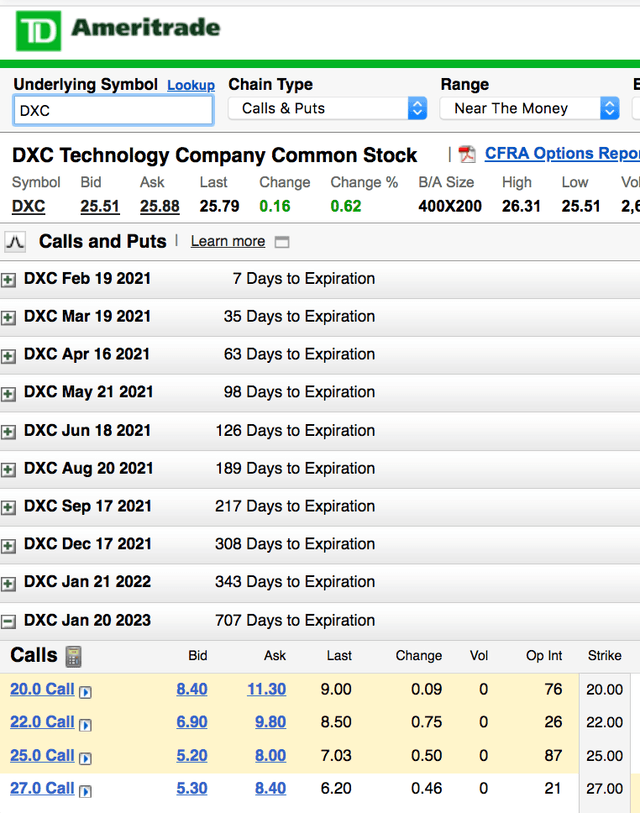Image resolution: width=640 pixels, height=813 pixels.
Task: Click the arrow icon next to 22.0 Call
Action: (x=85, y=725)
